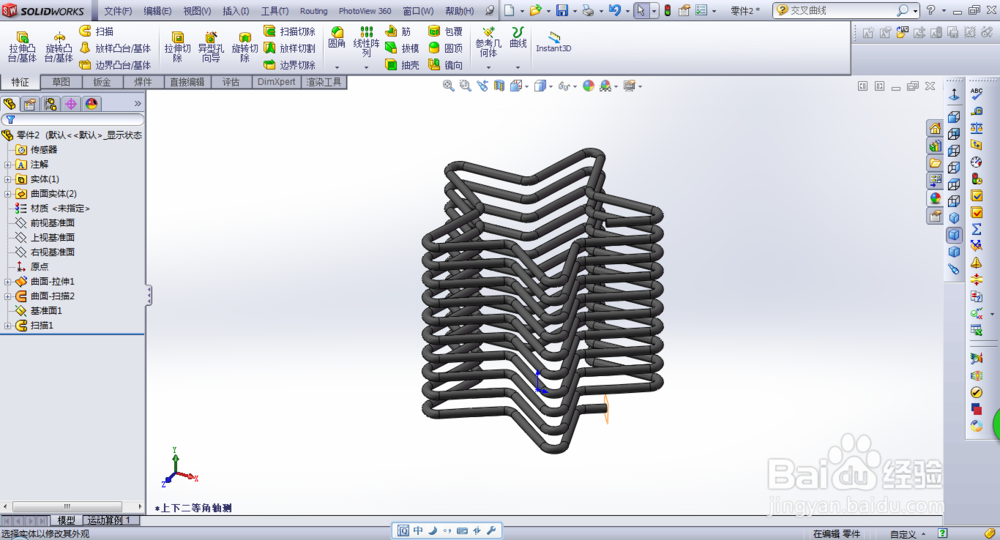The image size is (1000, 540).
Task: Open the PropertyManager tab icon
Action: [x=30, y=104]
